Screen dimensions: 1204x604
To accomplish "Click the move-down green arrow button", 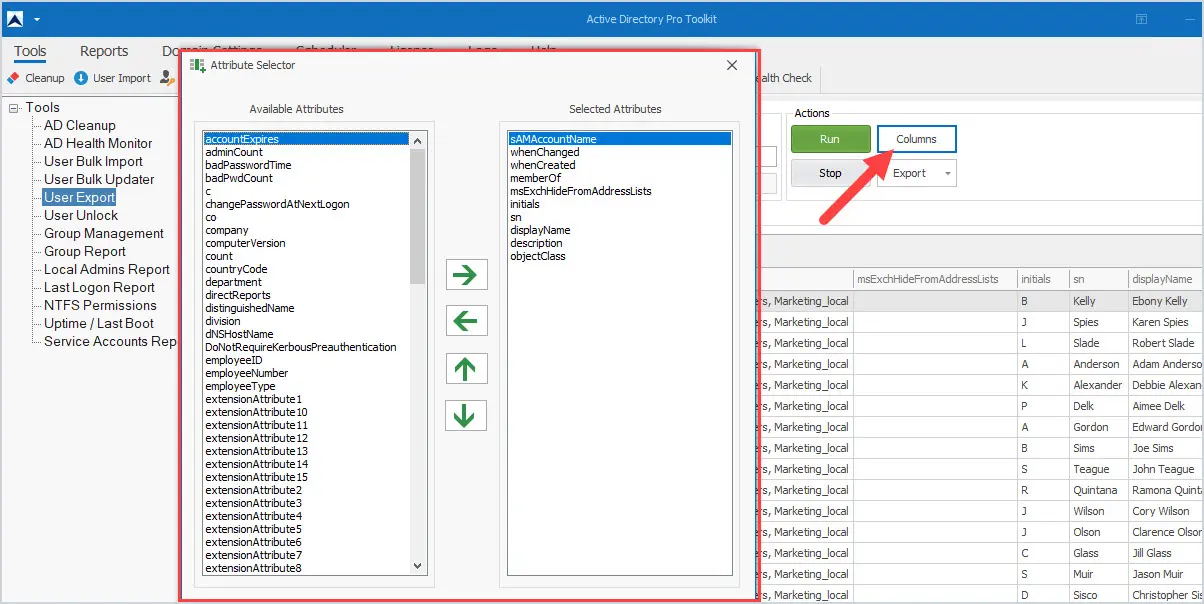I will 465,415.
